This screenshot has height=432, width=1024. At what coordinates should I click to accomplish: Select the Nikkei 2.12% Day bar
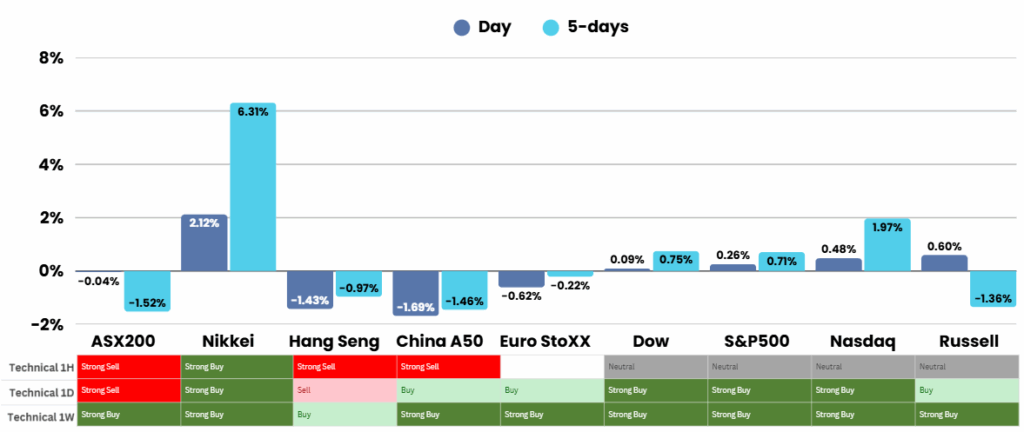204,243
